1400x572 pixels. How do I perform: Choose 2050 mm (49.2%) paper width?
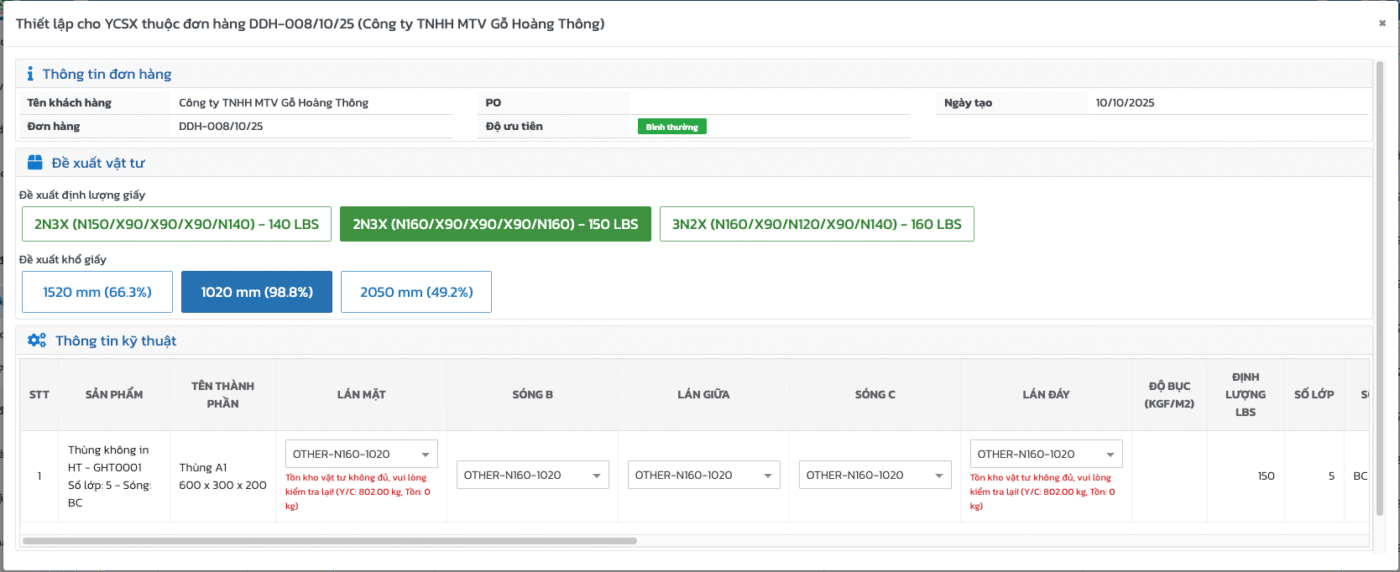(x=416, y=292)
